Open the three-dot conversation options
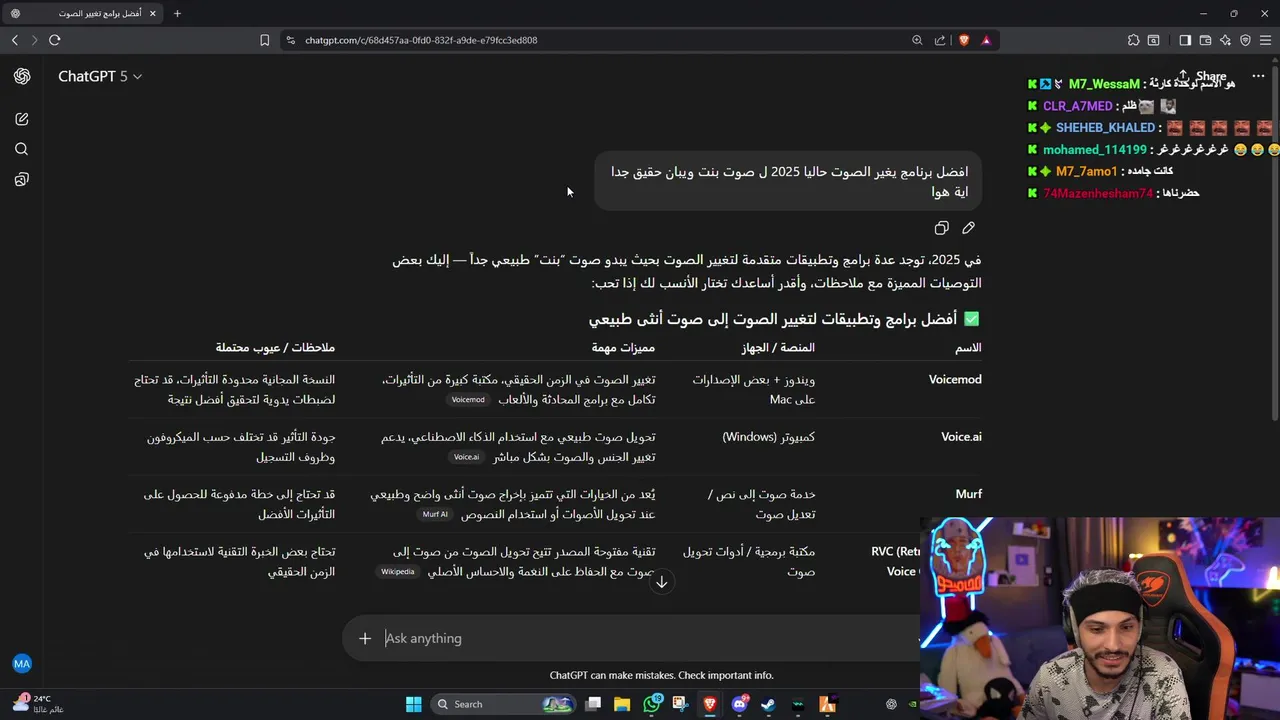This screenshot has width=1280, height=720. click(x=1258, y=76)
